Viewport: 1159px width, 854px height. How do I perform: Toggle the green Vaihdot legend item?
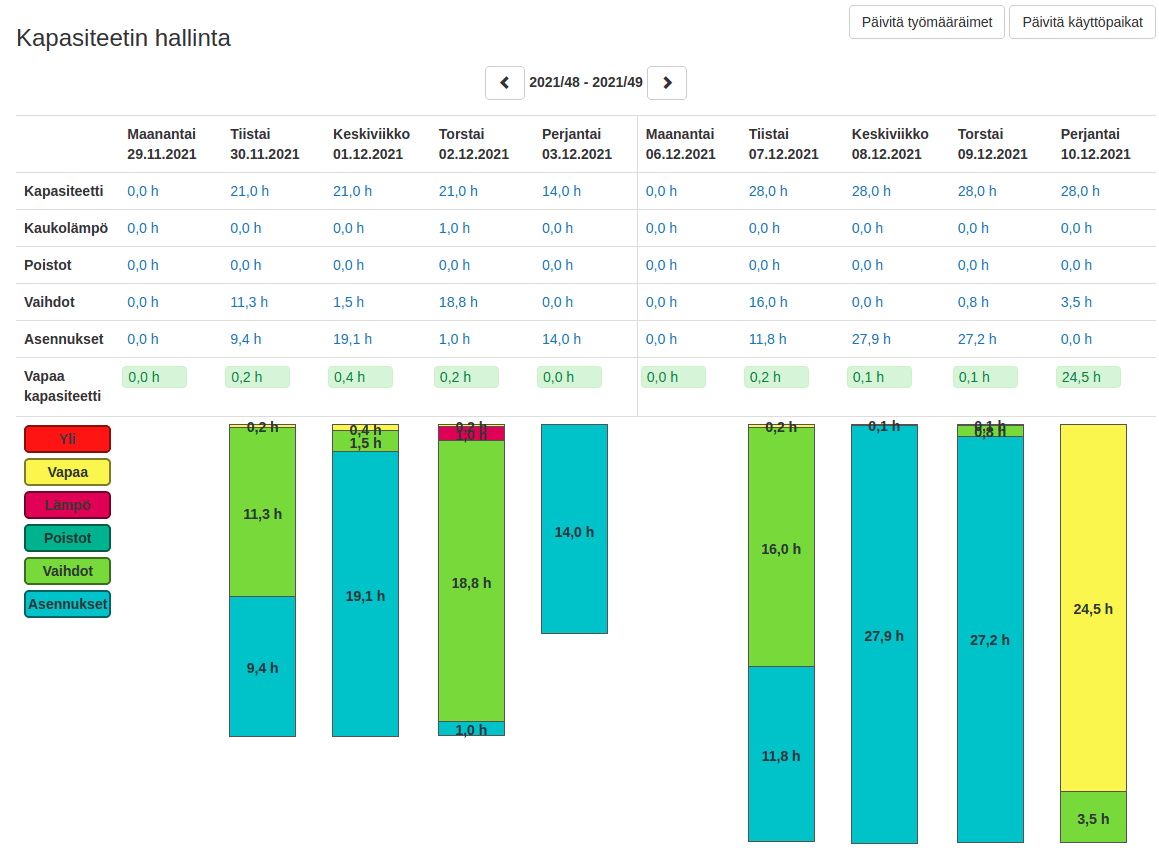[x=68, y=571]
